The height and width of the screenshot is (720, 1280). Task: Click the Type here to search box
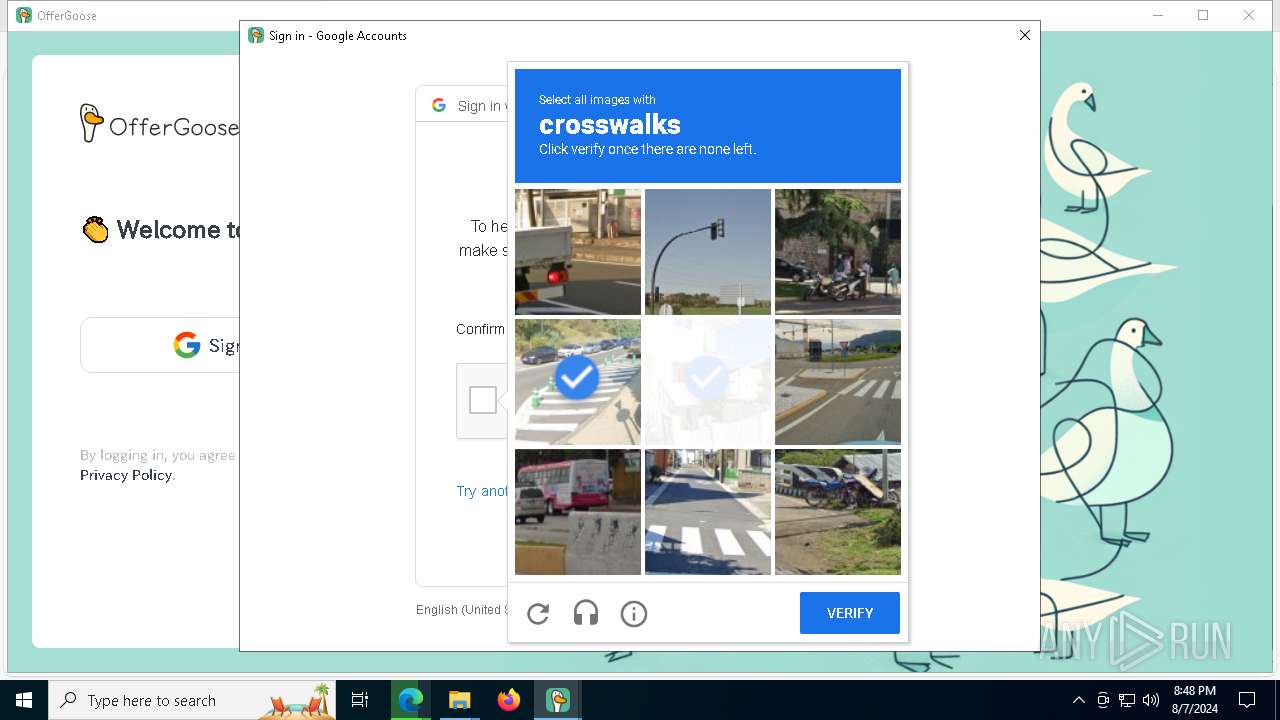192,700
